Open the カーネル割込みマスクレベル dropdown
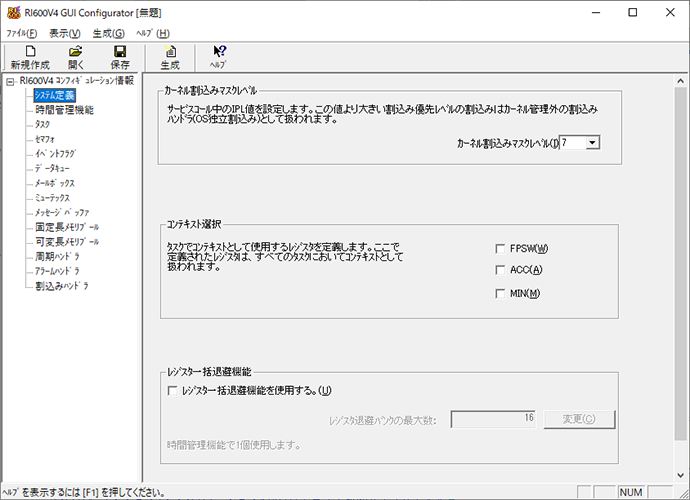690x500 pixels. [592, 143]
